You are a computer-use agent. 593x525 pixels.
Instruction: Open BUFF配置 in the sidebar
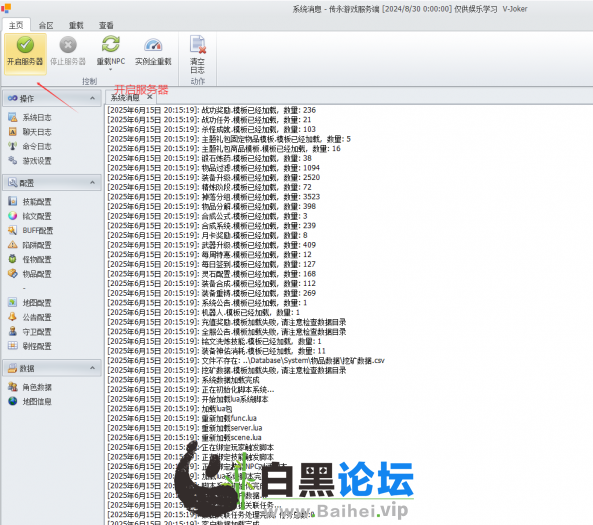click(x=30, y=230)
